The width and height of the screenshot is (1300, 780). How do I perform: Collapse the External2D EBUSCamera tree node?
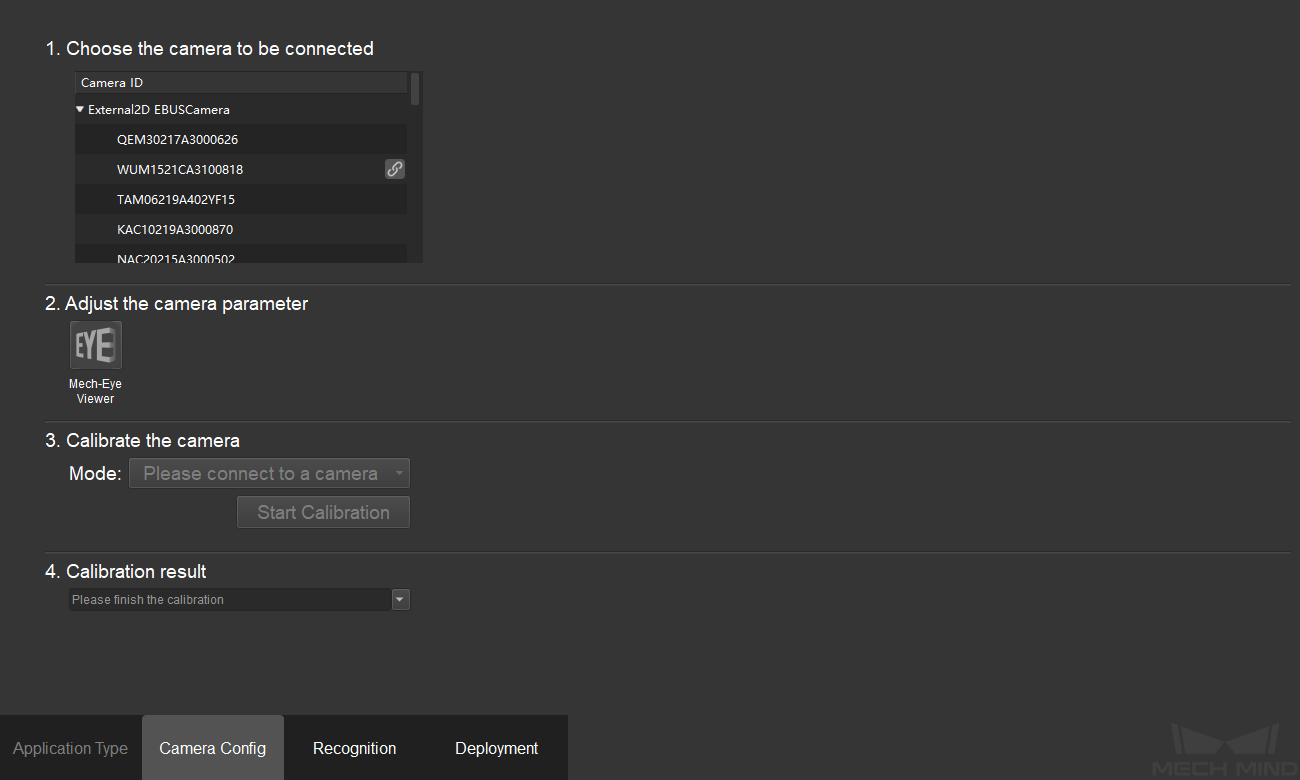pyautogui.click(x=80, y=109)
